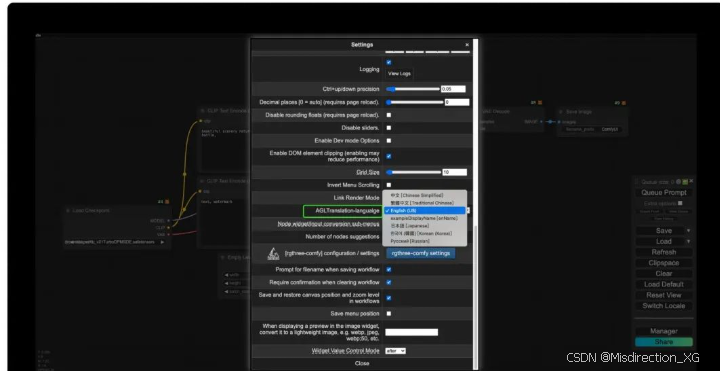Screen dimensions: 720x371
Task: Select English (US) language option
Action: coord(425,210)
